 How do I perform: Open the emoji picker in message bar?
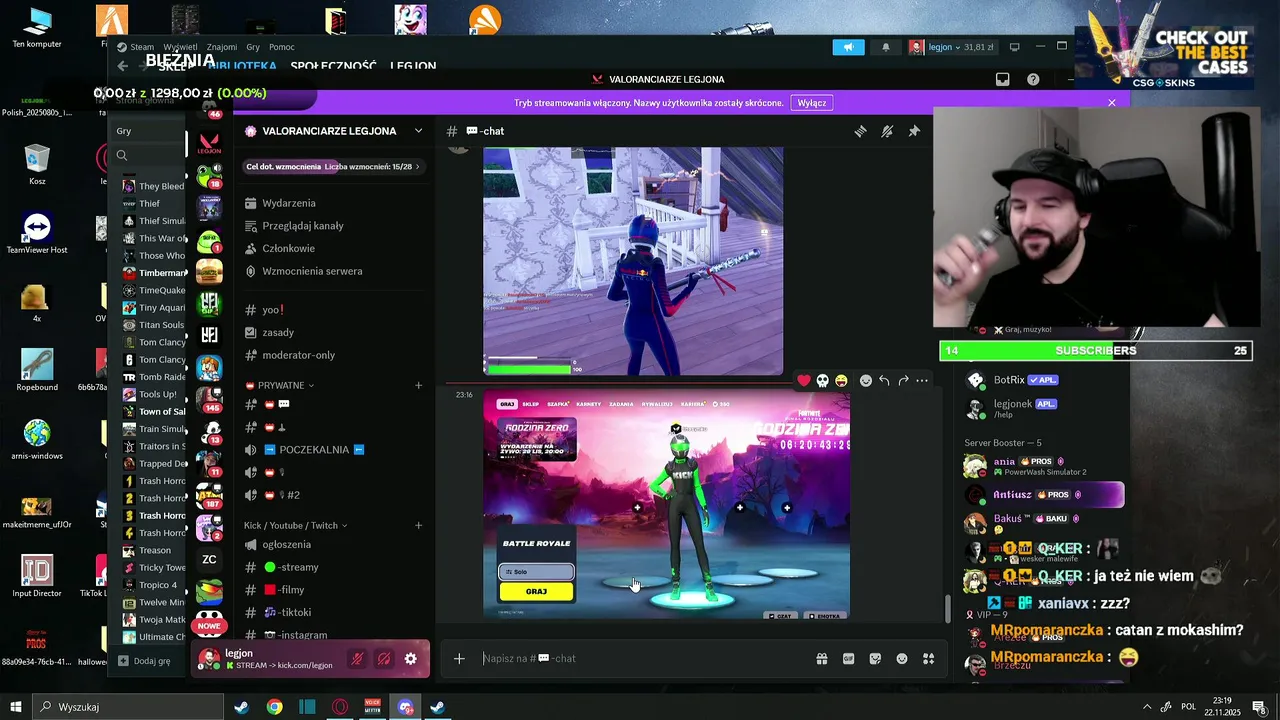(x=902, y=658)
